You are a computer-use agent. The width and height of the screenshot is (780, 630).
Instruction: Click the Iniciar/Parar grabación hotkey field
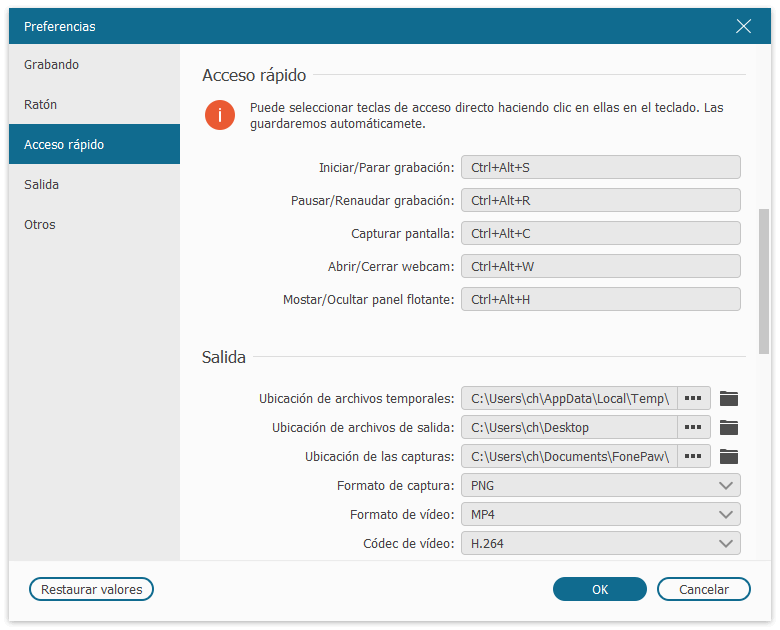(600, 167)
